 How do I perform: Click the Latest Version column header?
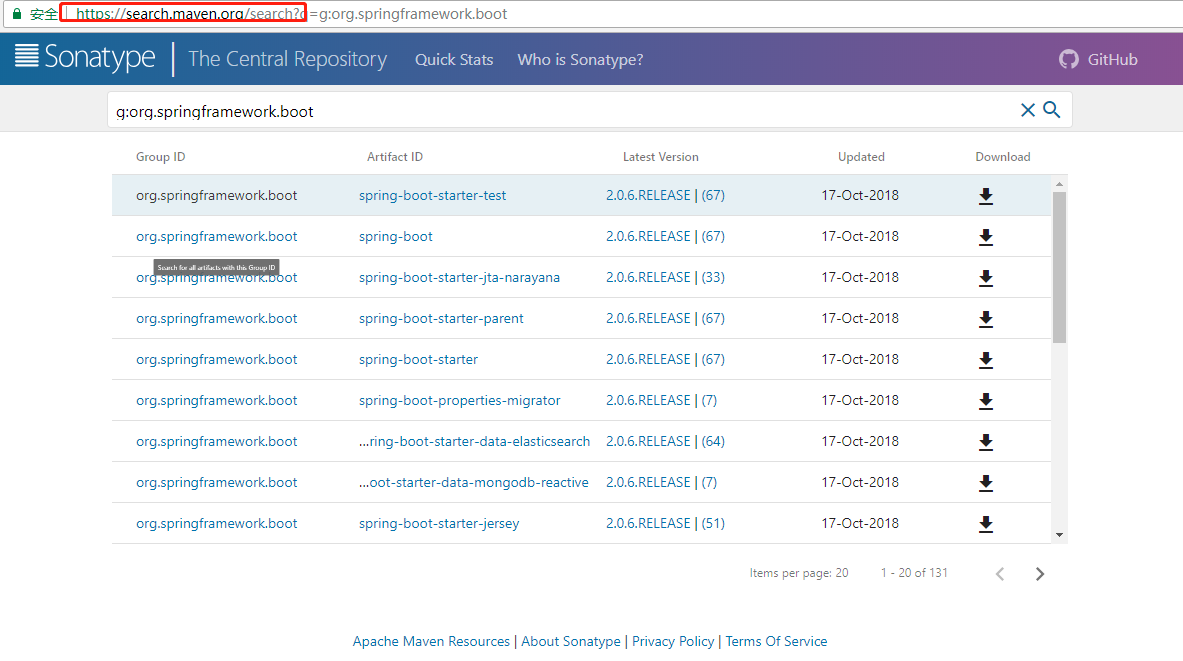point(660,157)
